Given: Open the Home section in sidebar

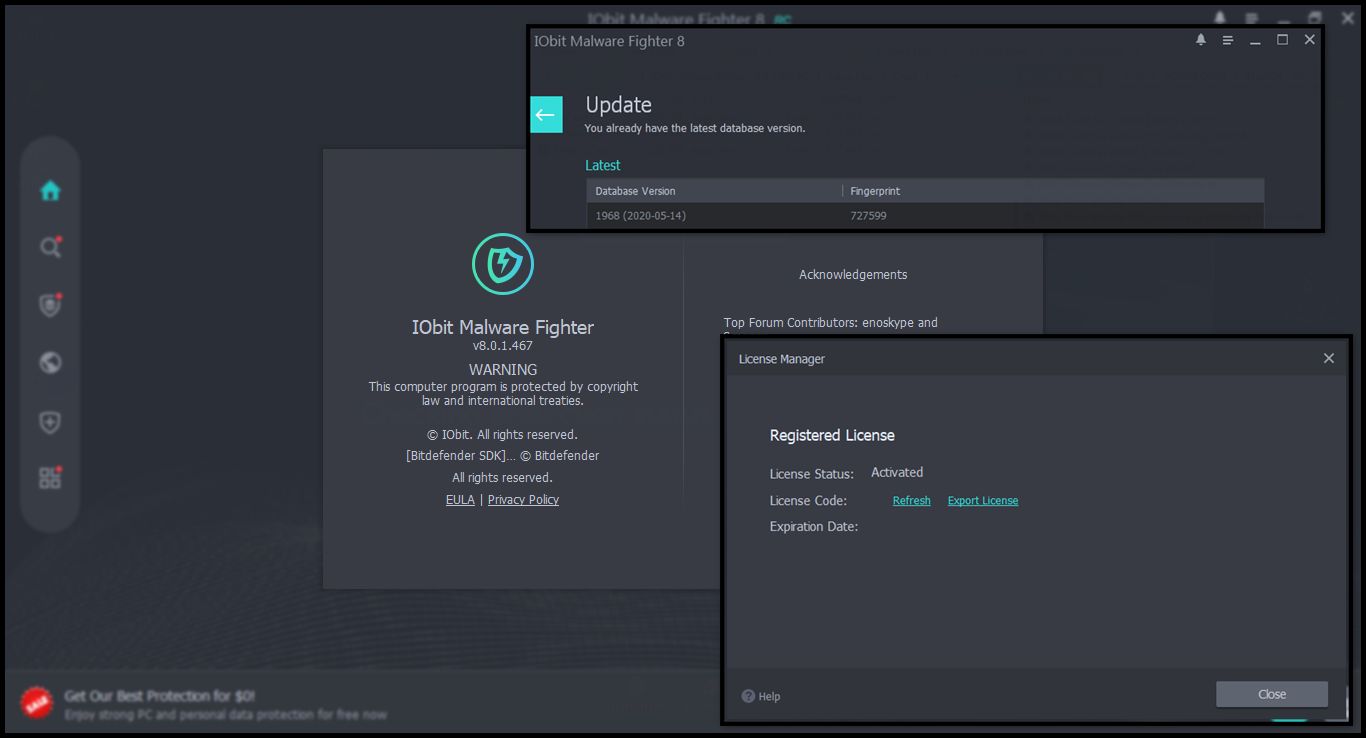Looking at the screenshot, I should click(50, 190).
